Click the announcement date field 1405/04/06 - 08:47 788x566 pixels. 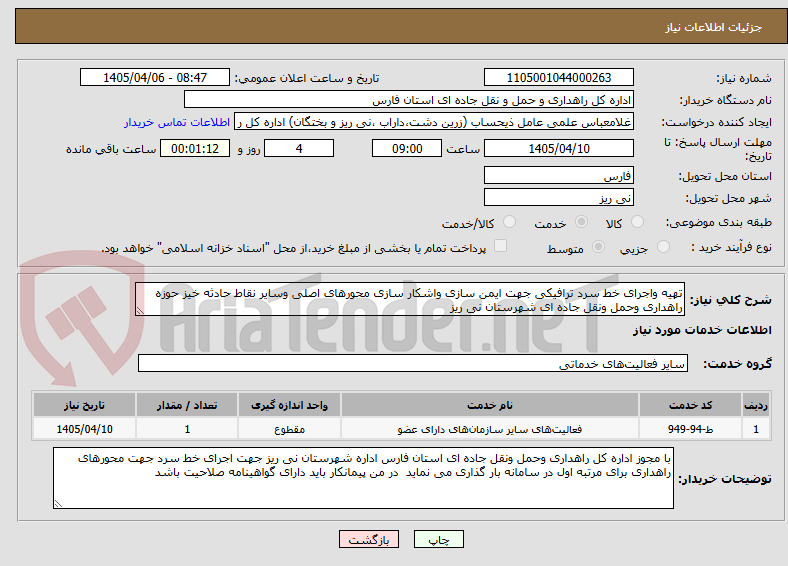[155, 77]
